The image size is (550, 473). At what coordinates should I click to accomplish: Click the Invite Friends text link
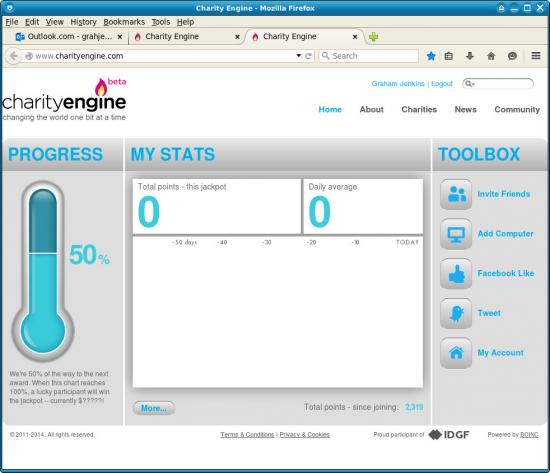click(504, 194)
